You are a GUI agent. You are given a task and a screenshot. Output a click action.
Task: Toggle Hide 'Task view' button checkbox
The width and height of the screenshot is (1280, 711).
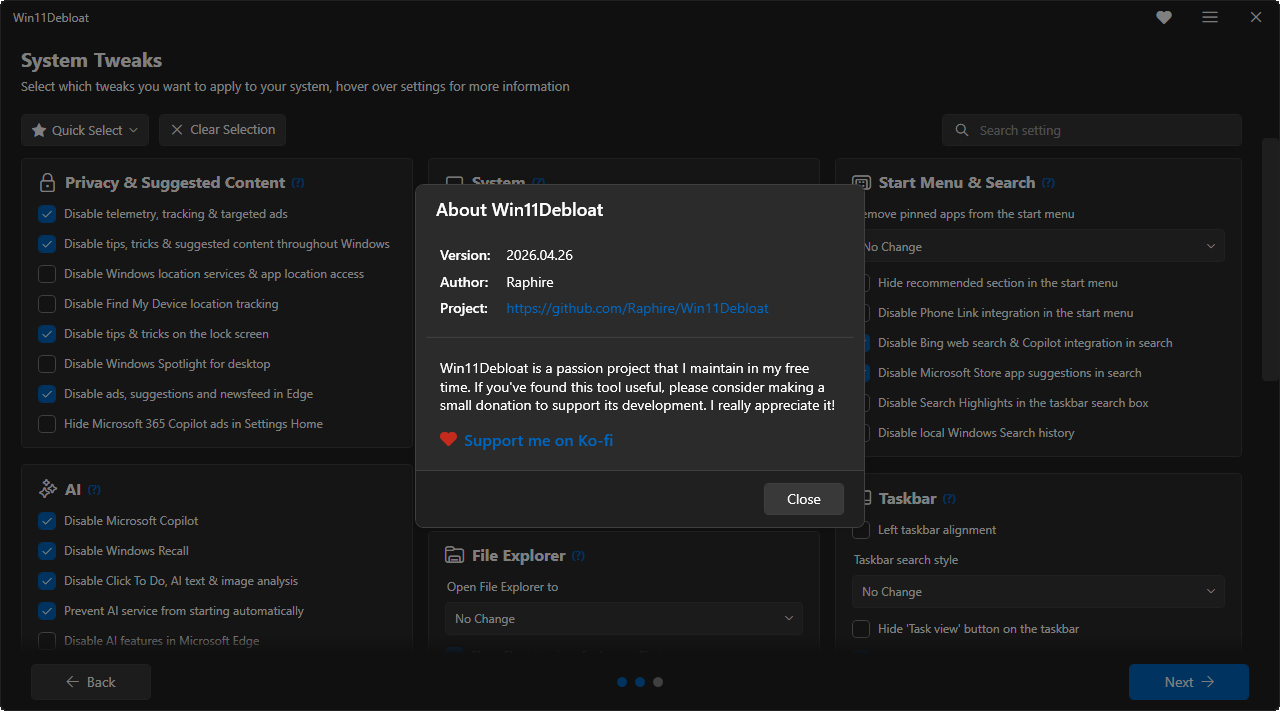coord(861,629)
